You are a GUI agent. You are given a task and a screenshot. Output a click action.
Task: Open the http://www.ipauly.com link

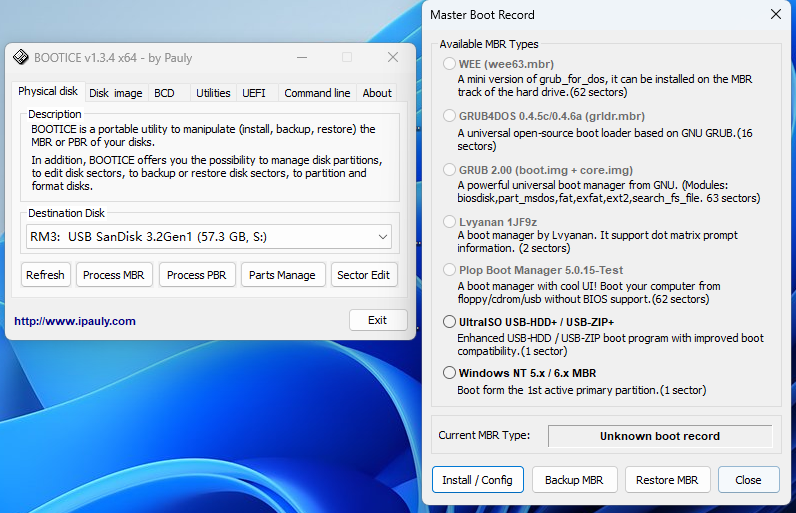pos(75,321)
